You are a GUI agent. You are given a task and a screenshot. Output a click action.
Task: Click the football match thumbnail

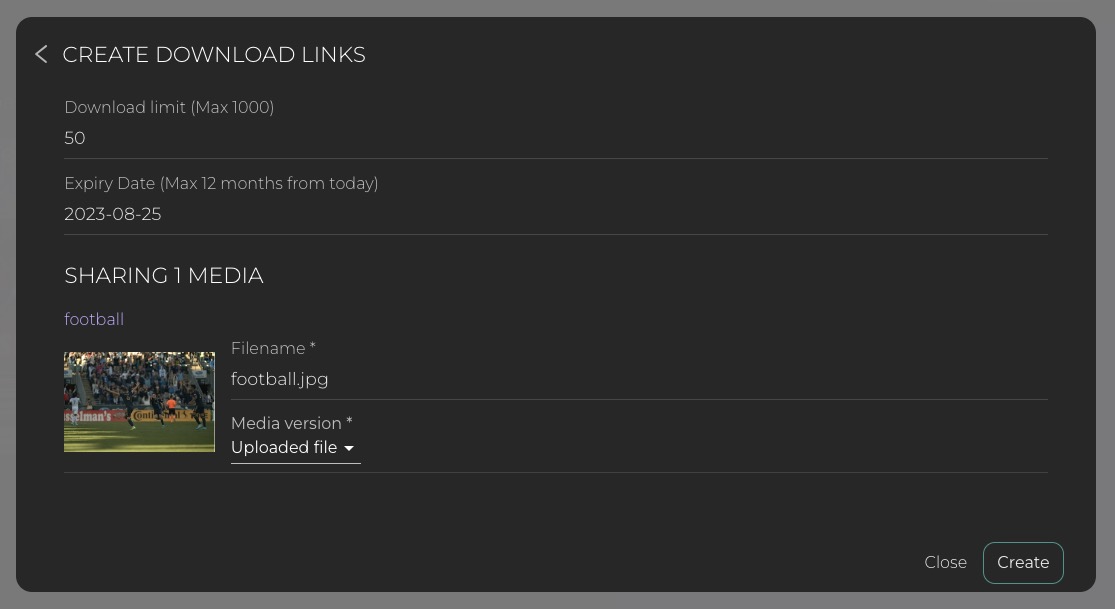click(139, 402)
